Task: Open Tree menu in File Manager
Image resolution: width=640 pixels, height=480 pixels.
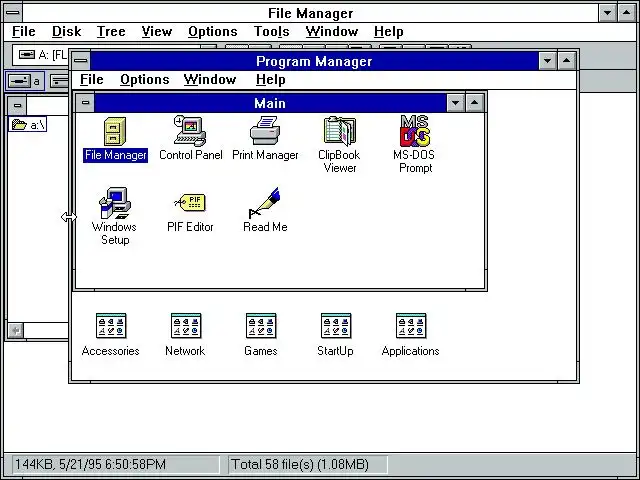Action: click(111, 31)
